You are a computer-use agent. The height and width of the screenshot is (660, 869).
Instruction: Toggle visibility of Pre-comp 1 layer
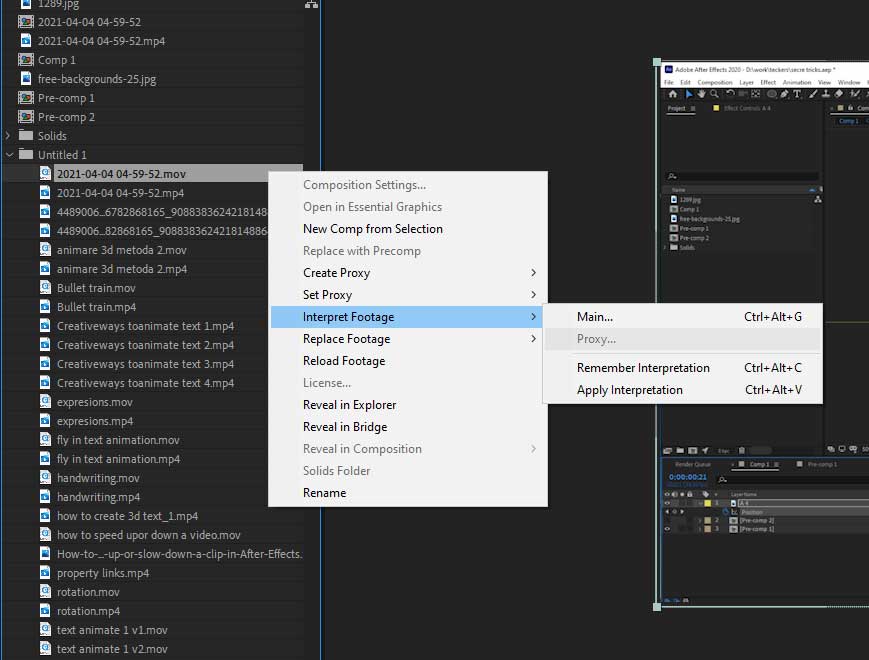click(667, 528)
